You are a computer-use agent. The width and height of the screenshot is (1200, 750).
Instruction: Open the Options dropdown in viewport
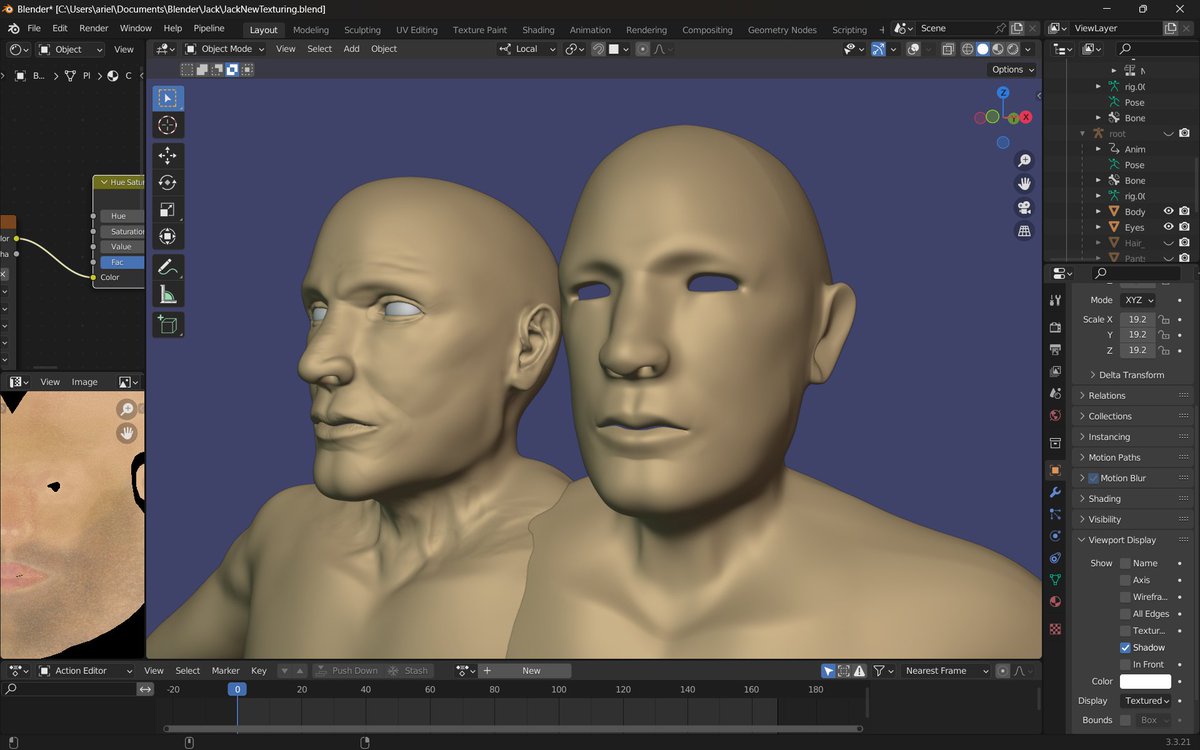coord(1013,70)
